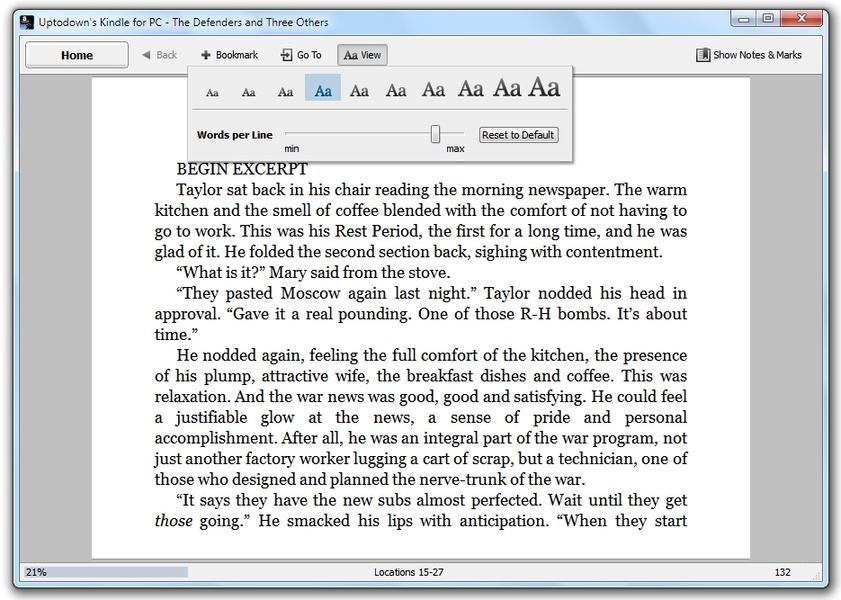
Task: Select the eighth Aa font size
Action: click(470, 89)
